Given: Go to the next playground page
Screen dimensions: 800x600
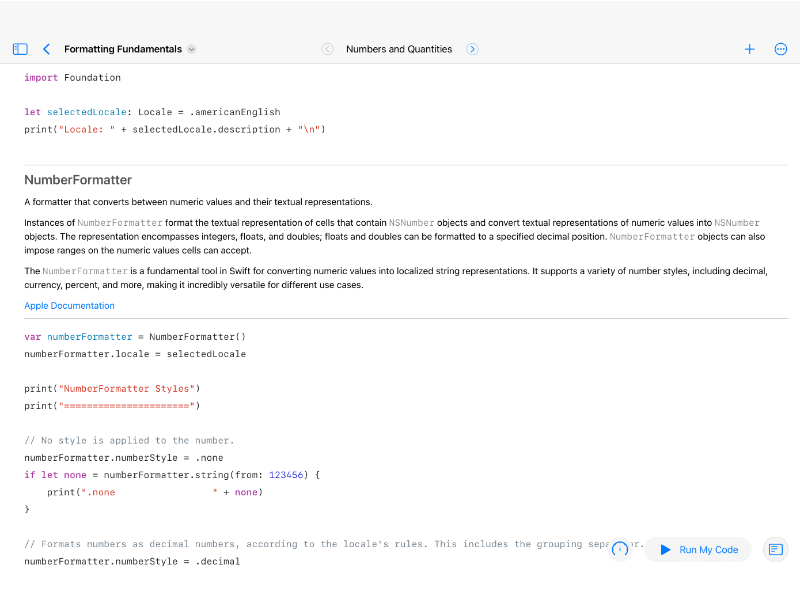Looking at the screenshot, I should [x=473, y=49].
